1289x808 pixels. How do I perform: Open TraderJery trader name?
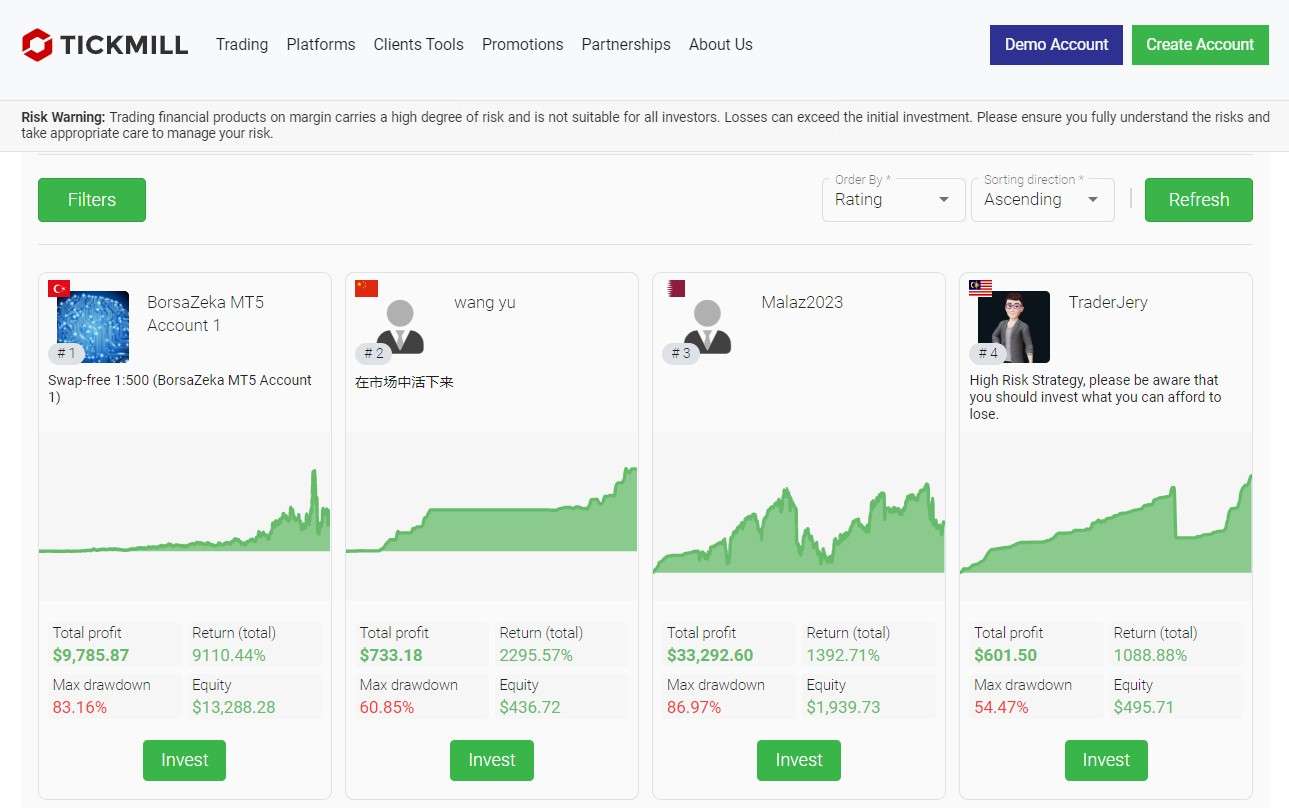(1108, 302)
